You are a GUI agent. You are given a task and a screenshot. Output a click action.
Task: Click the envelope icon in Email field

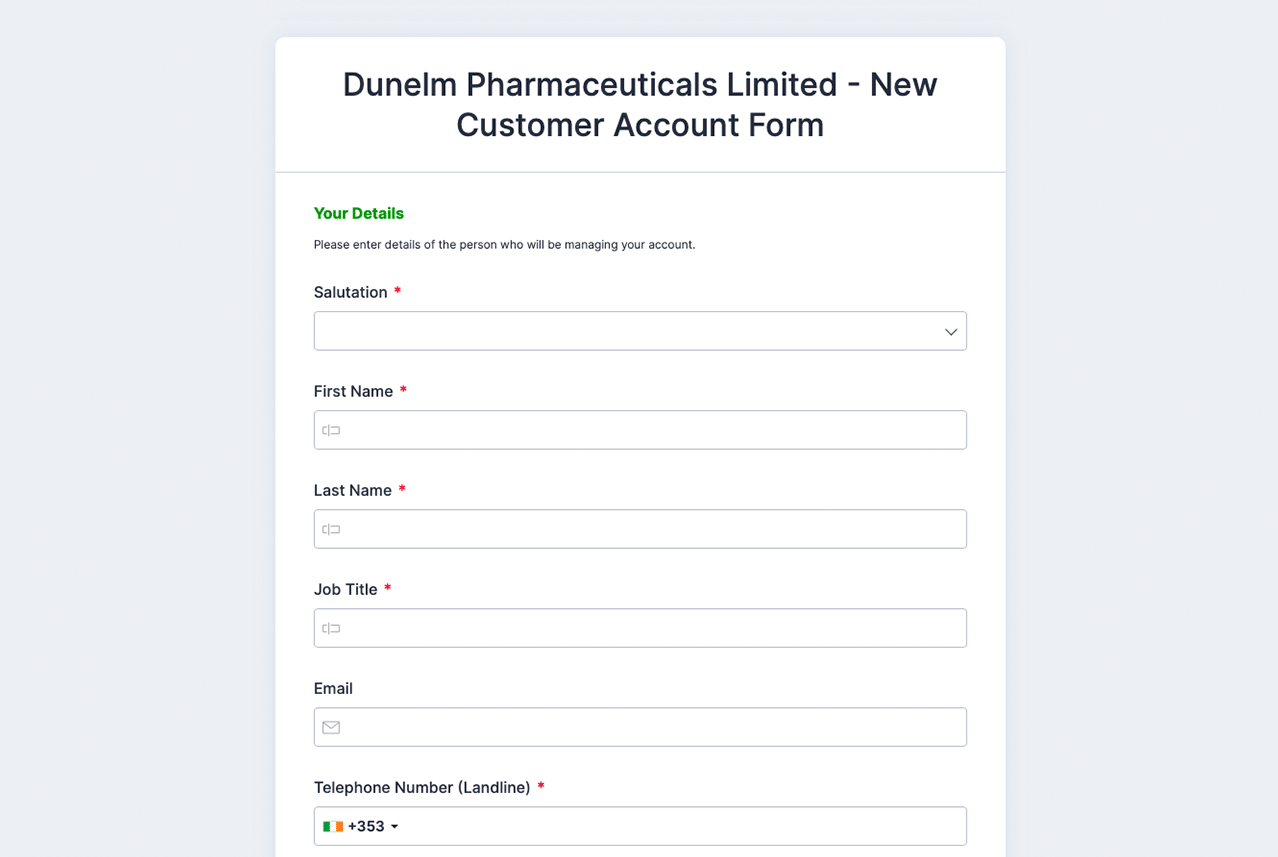pos(331,727)
